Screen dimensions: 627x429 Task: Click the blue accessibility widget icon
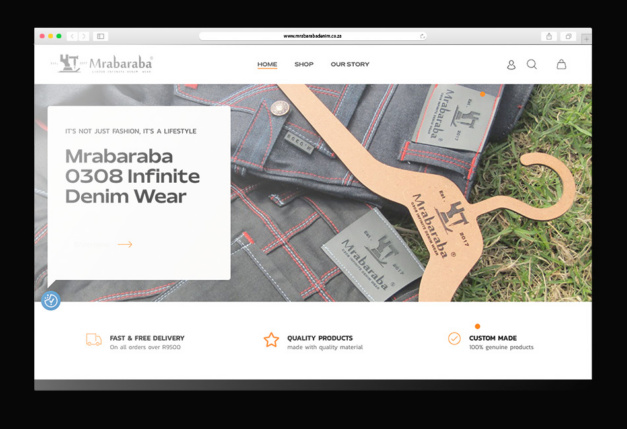(51, 301)
